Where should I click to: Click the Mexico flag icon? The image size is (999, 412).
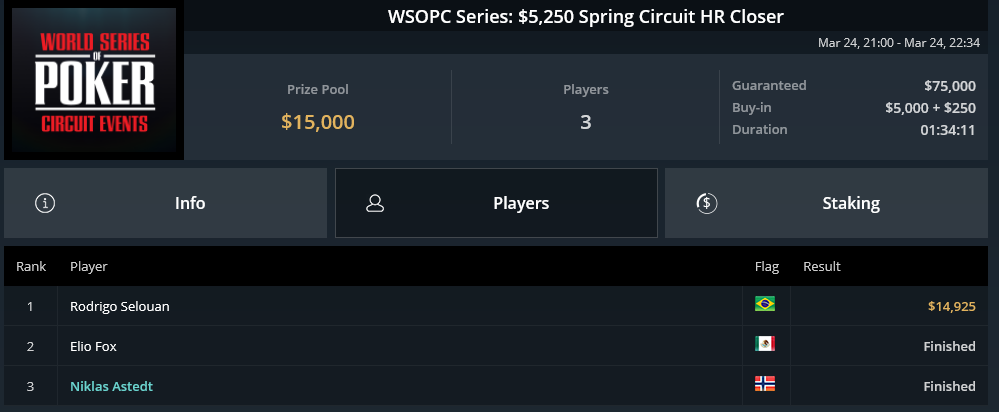point(765,344)
